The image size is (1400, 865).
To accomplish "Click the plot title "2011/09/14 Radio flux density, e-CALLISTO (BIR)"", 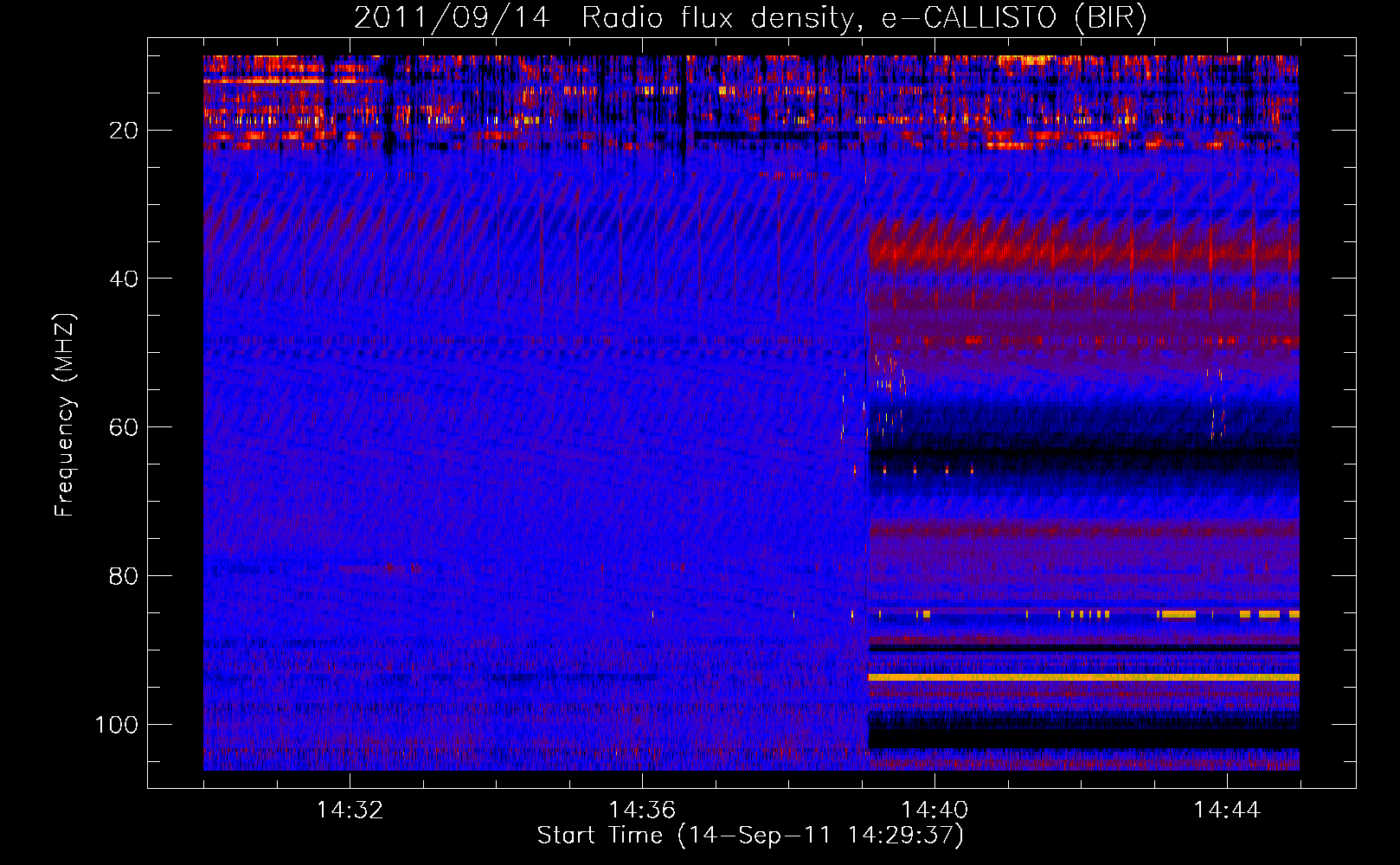I will (750, 17).
